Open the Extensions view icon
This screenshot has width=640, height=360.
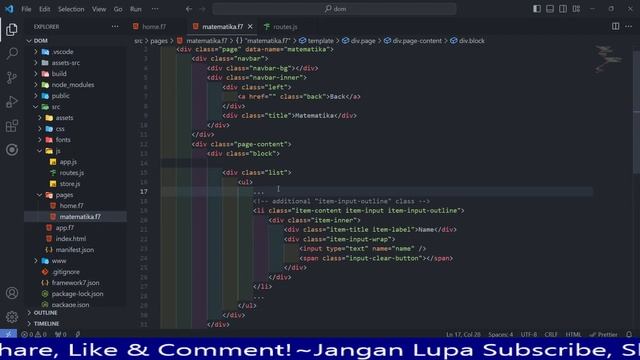[x=12, y=126]
